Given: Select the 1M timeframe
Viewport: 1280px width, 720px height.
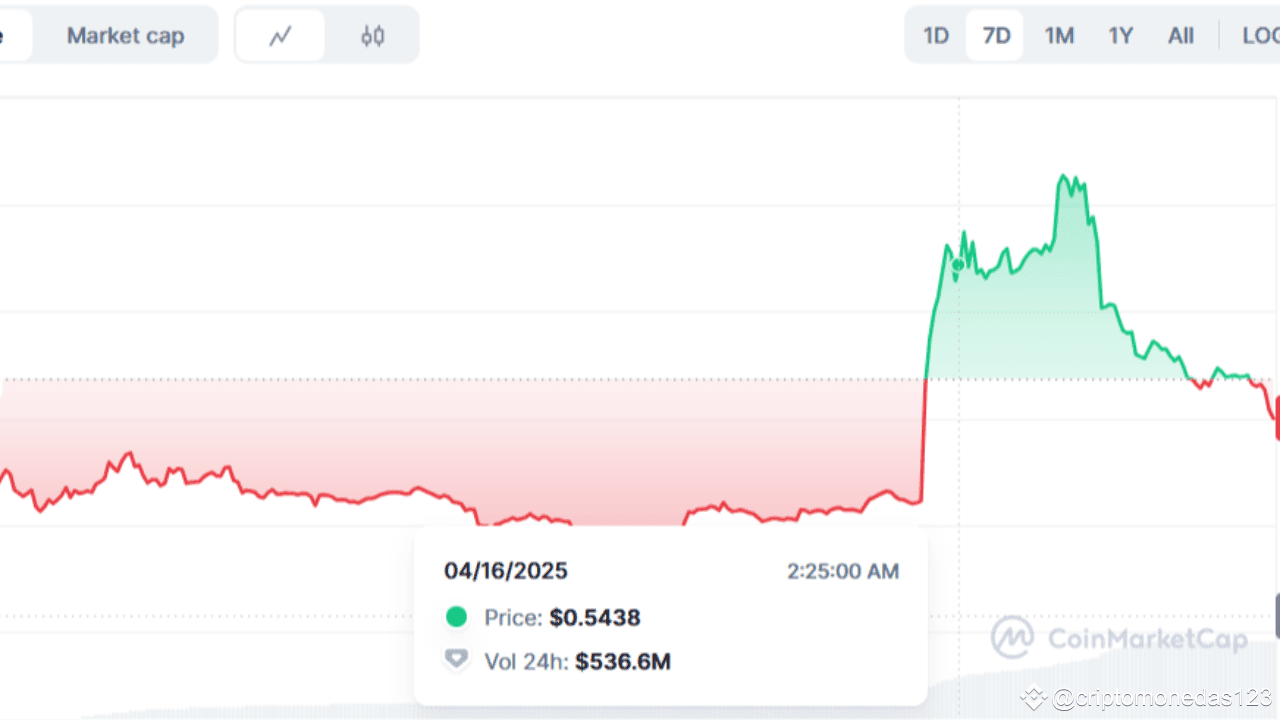Looking at the screenshot, I should tap(1059, 35).
